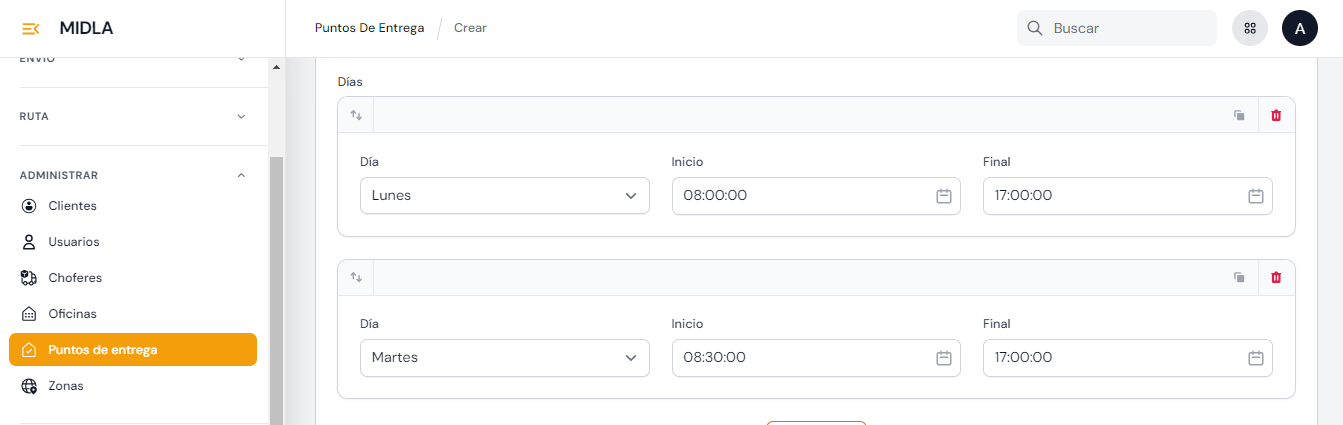Click the Puntos De Entrega breadcrumb link

(x=369, y=28)
